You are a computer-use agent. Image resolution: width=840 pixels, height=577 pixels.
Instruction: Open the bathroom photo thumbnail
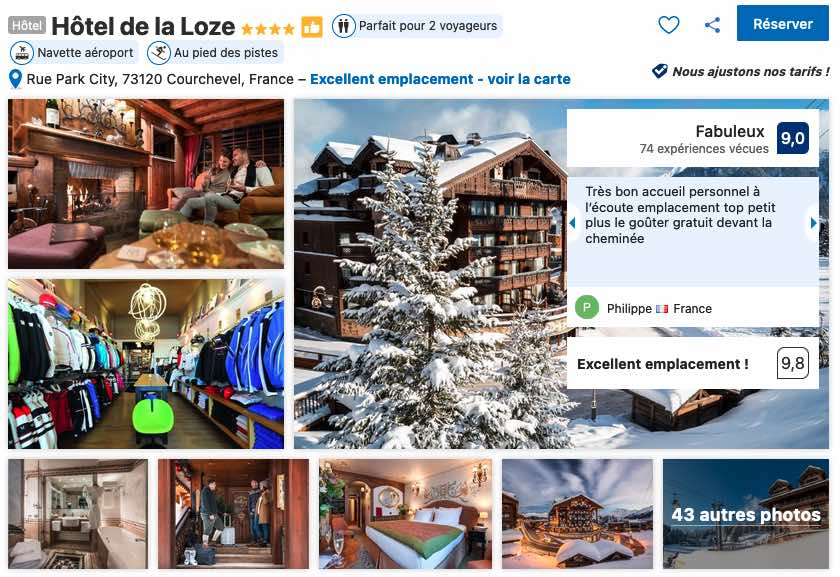coord(78,514)
